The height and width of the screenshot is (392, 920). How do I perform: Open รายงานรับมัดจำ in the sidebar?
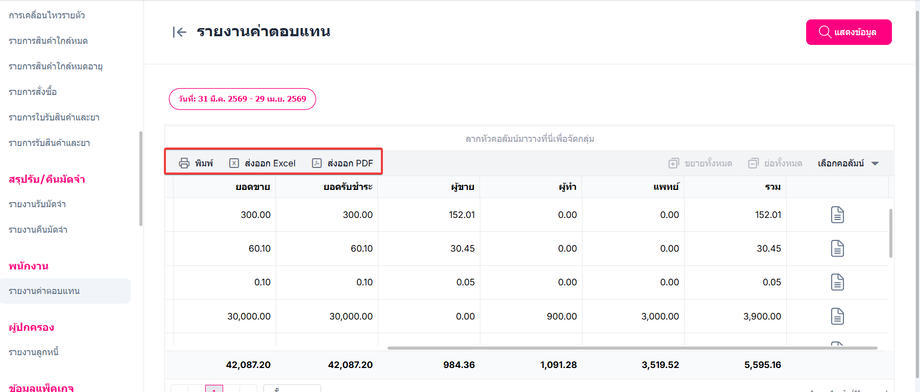[37, 204]
